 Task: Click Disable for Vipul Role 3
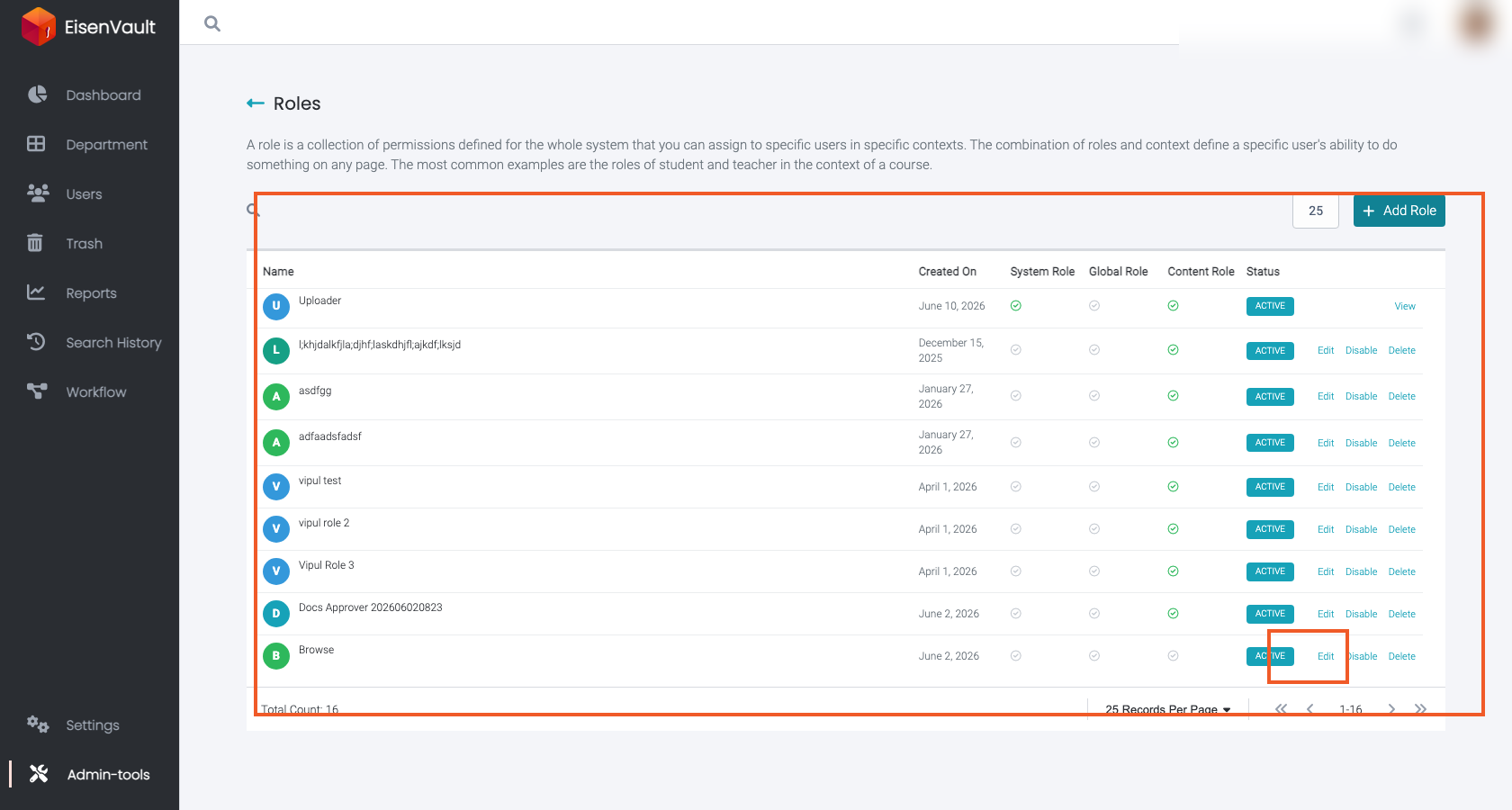[1361, 571]
